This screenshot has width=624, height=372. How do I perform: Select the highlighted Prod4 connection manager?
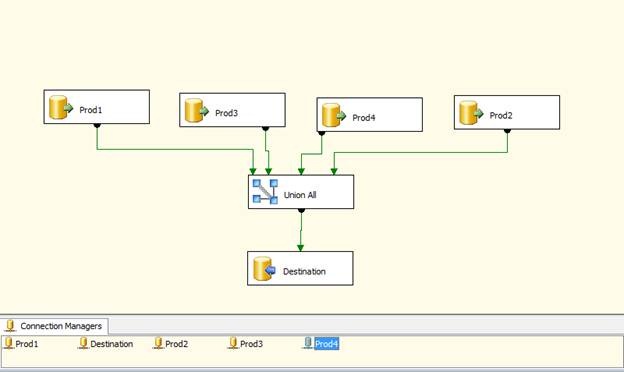click(x=326, y=344)
